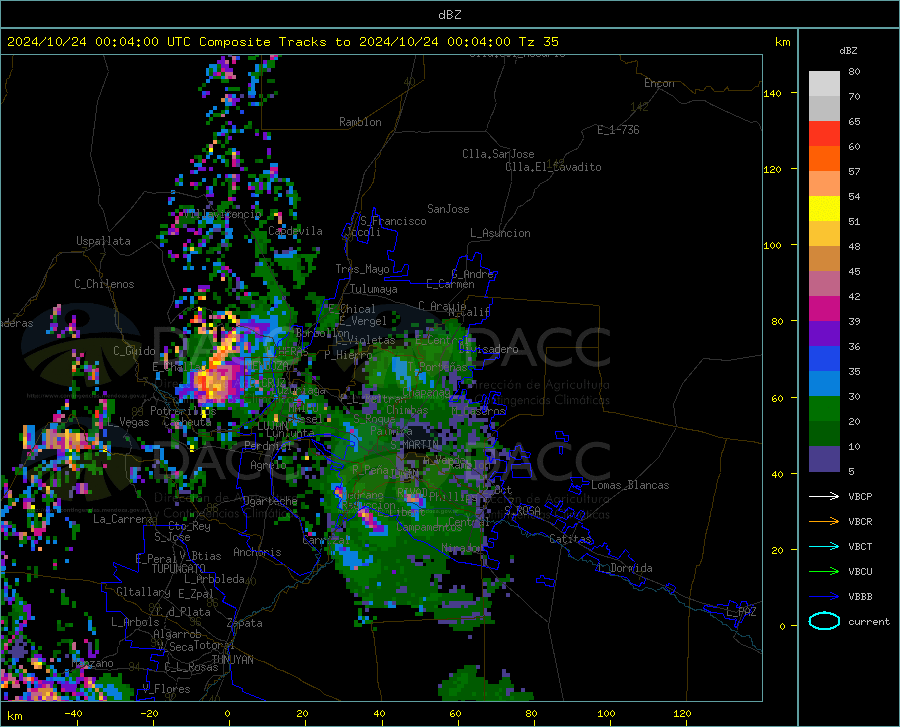Click the Encon map label
The width and height of the screenshot is (900, 727).
tap(659, 83)
